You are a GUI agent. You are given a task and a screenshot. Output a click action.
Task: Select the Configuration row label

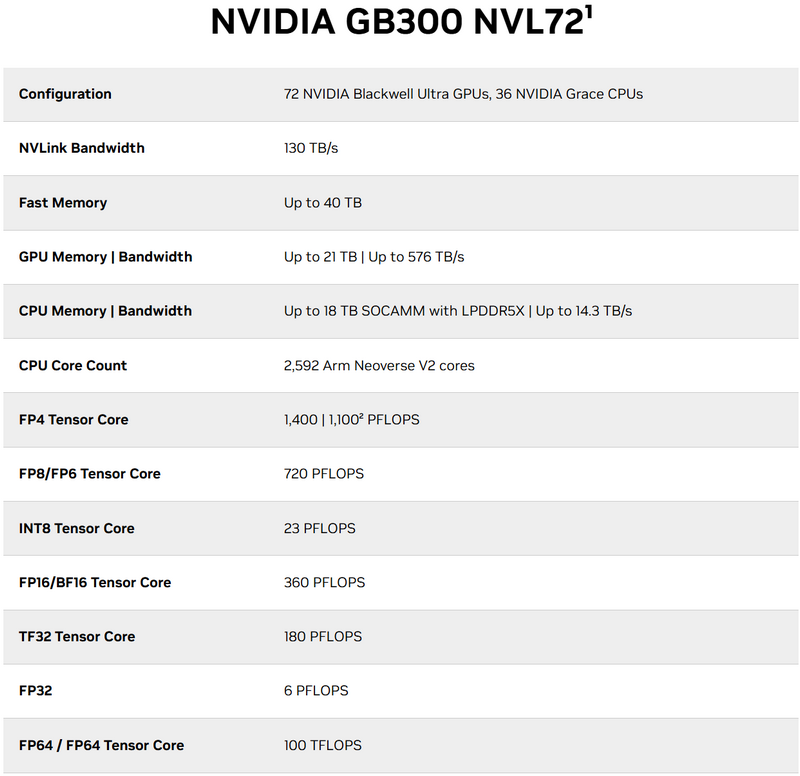pos(65,94)
